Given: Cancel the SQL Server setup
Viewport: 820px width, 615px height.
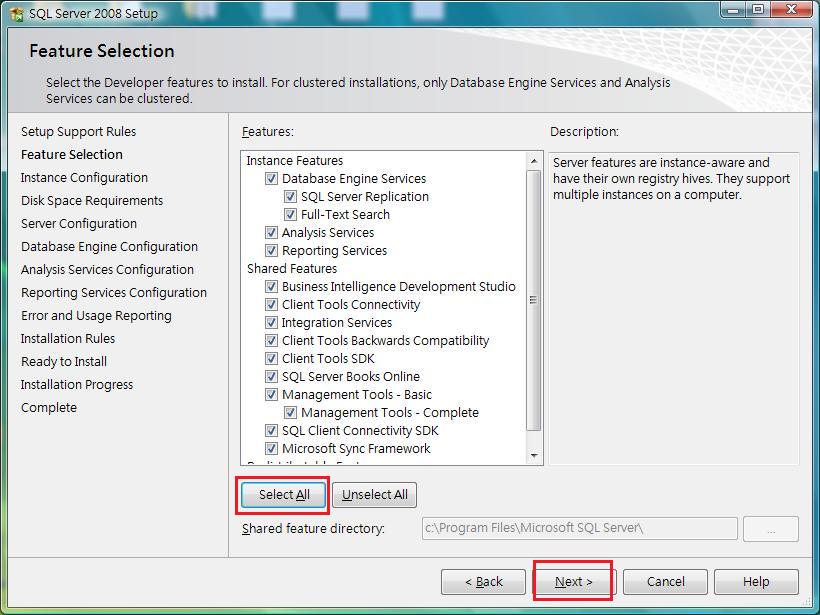Looking at the screenshot, I should point(665,582).
